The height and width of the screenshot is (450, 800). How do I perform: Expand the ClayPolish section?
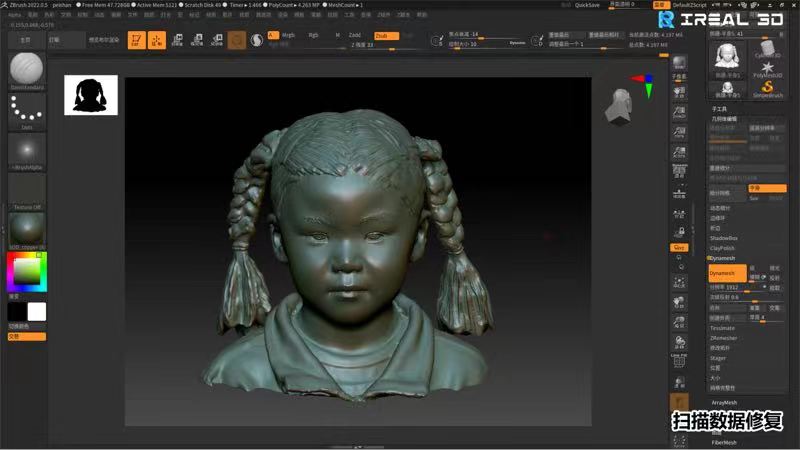722,248
